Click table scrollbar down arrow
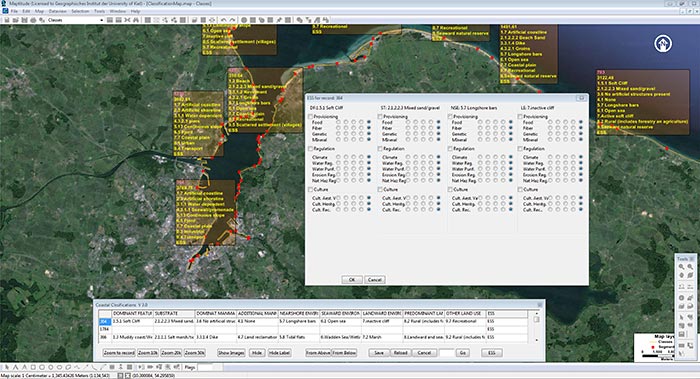Viewport: 700px width, 379px height. [x=536, y=340]
